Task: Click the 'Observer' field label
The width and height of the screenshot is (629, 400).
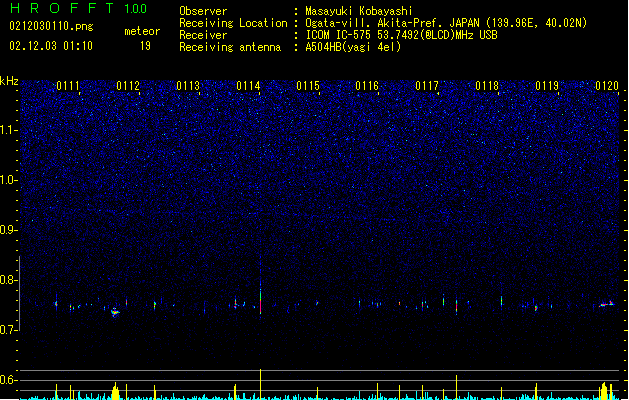Action: click(203, 11)
